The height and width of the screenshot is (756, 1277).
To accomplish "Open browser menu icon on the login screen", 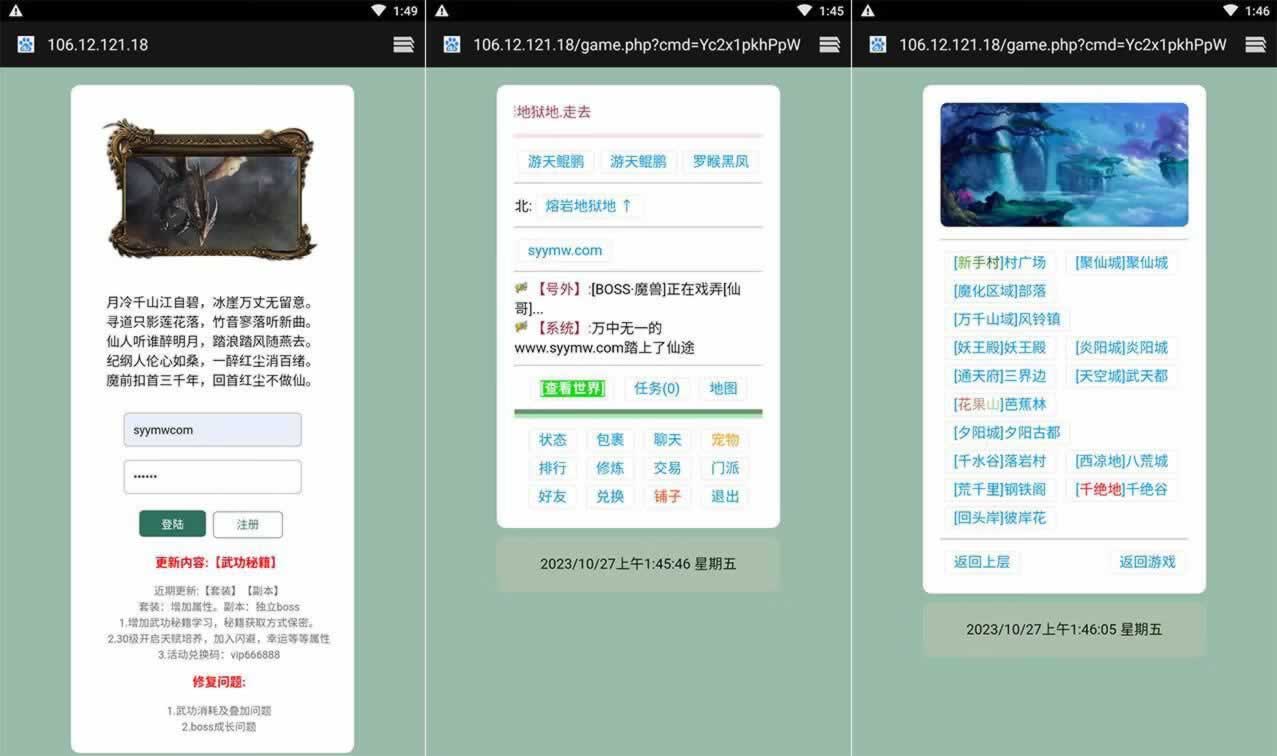I will [403, 44].
